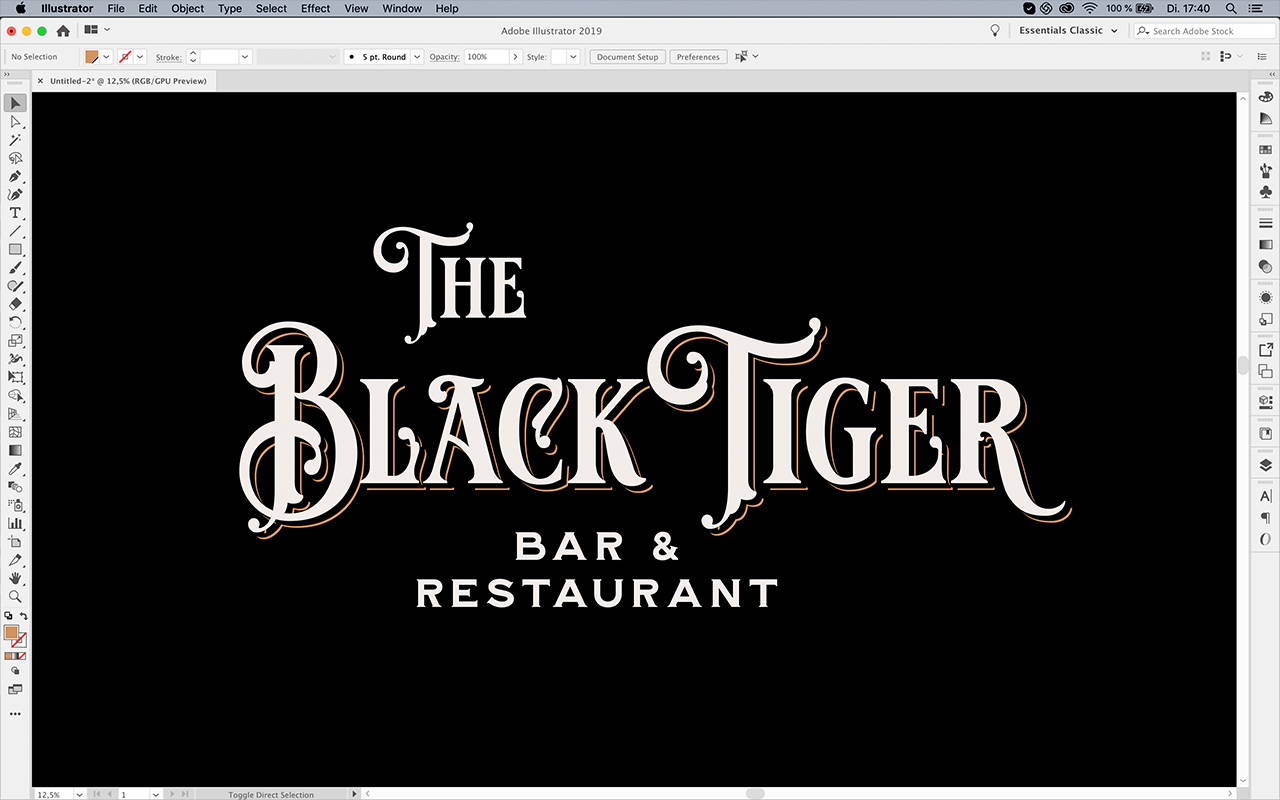1280x800 pixels.
Task: Expand the 5 pt. Round brush dropdown
Action: (417, 57)
